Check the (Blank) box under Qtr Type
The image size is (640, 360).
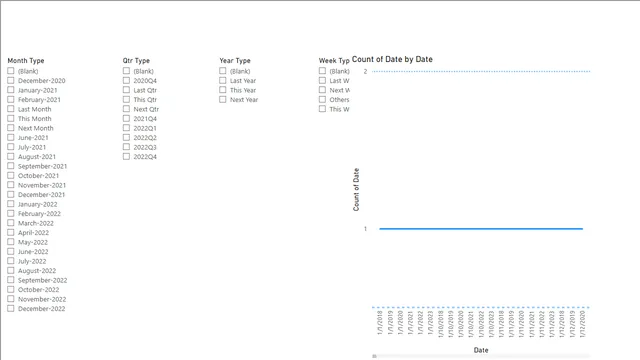click(x=126, y=71)
